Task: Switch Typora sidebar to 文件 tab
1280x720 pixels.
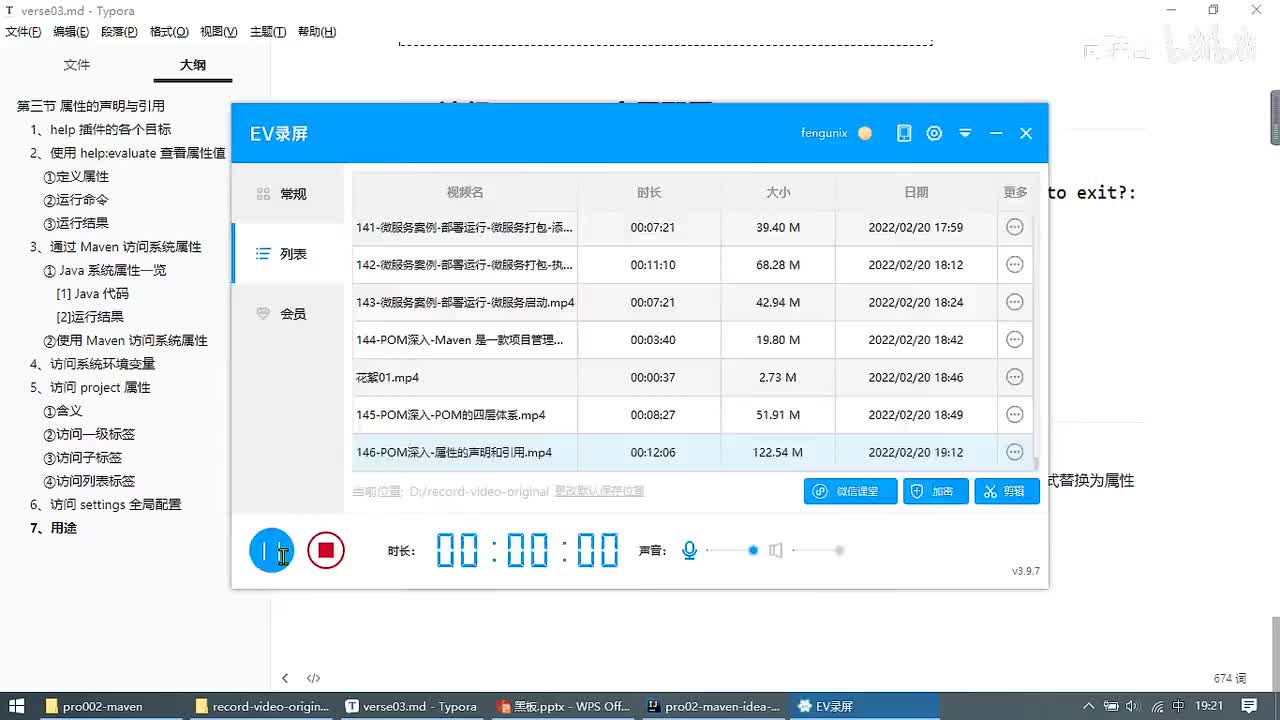Action: [x=77, y=65]
